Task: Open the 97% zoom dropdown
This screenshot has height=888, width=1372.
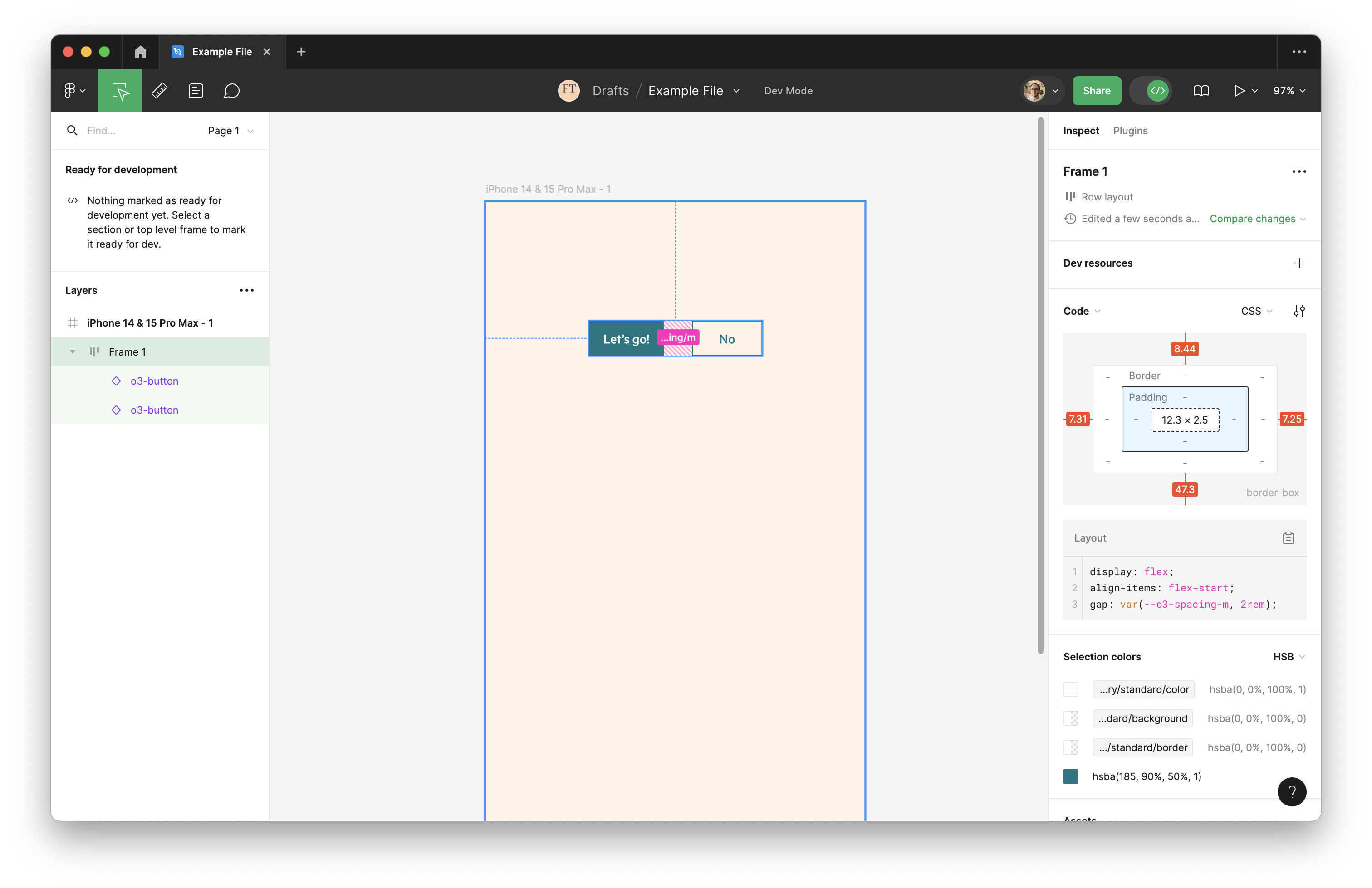Action: (1289, 90)
